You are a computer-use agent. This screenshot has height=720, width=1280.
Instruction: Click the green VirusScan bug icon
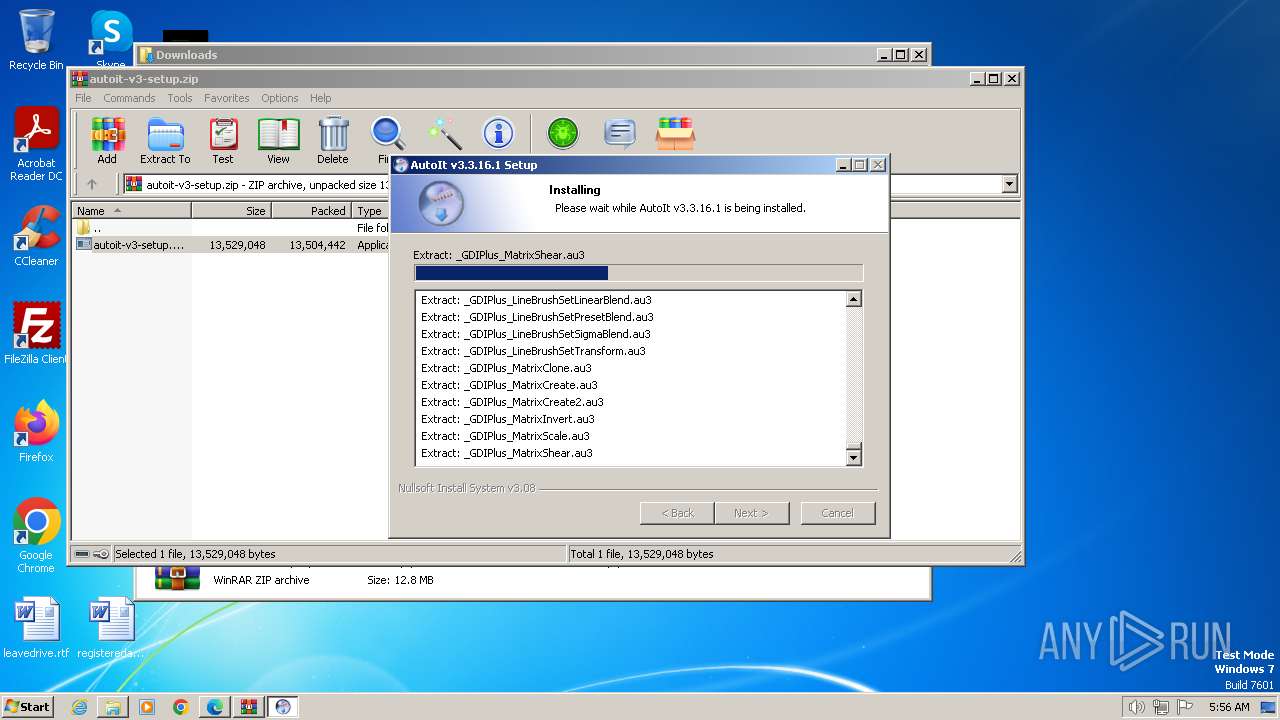(x=563, y=133)
